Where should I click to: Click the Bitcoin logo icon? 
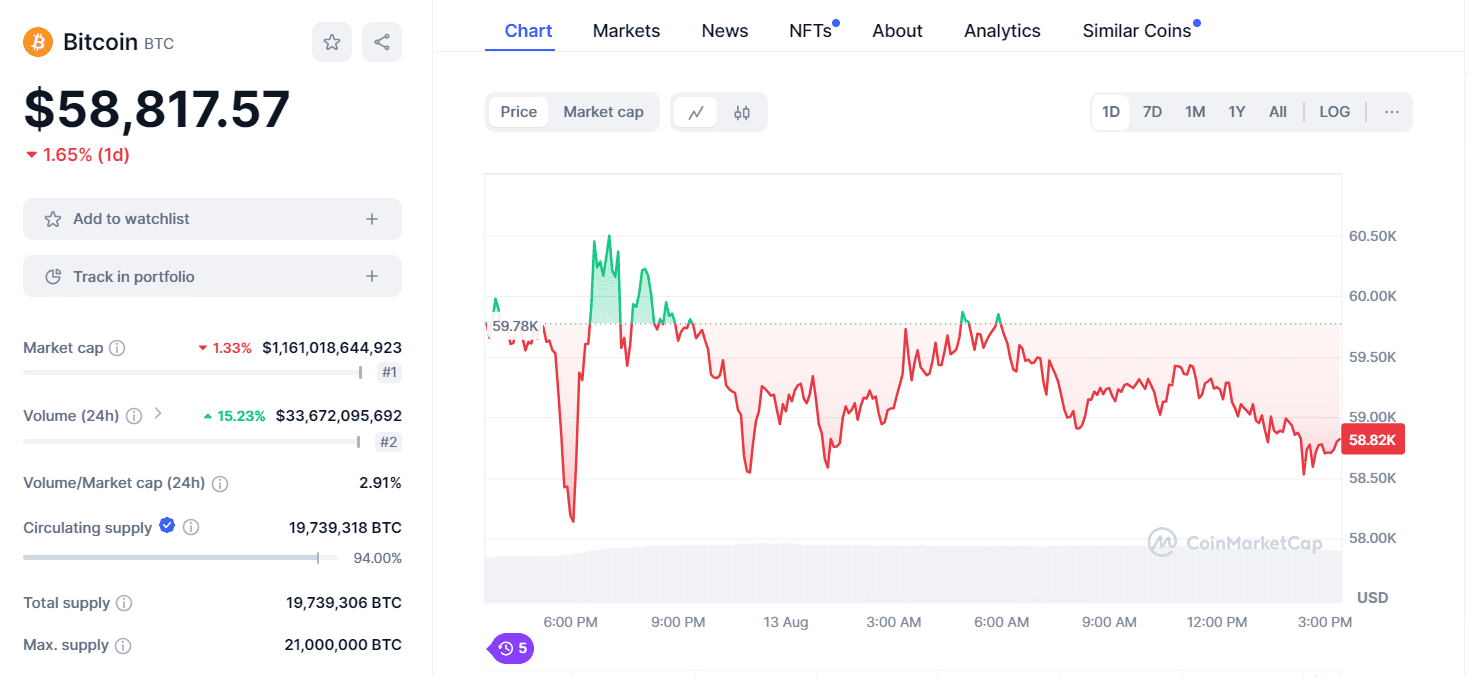[x=38, y=42]
